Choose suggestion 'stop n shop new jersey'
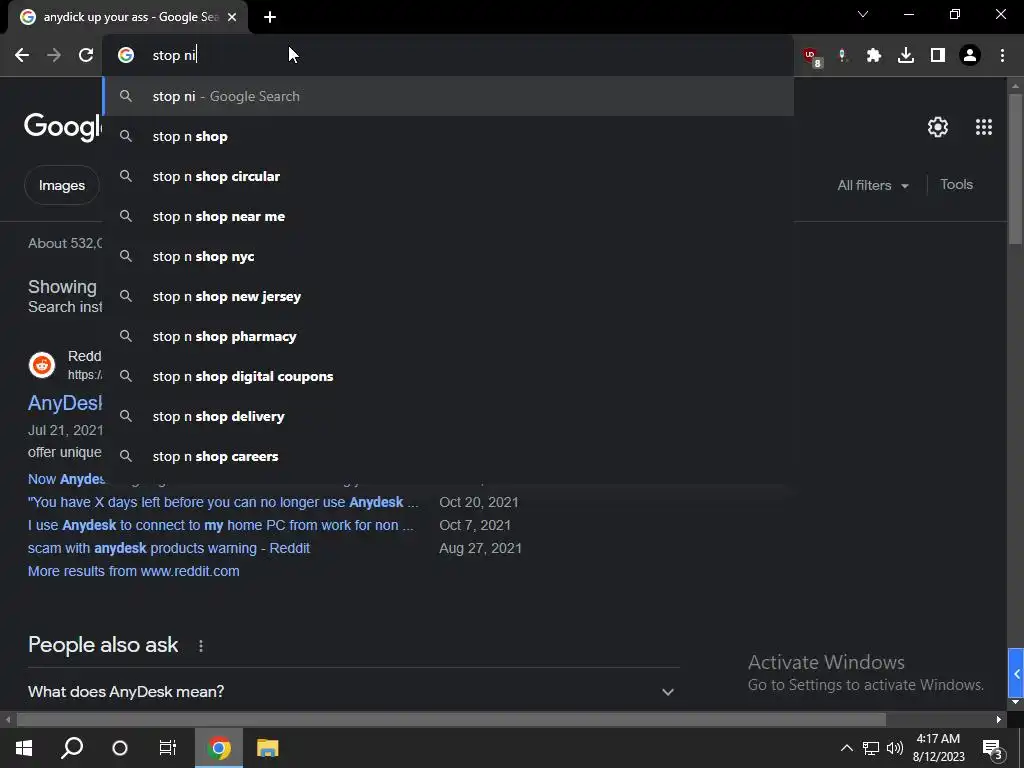Viewport: 1024px width, 768px height. pyautogui.click(x=448, y=296)
